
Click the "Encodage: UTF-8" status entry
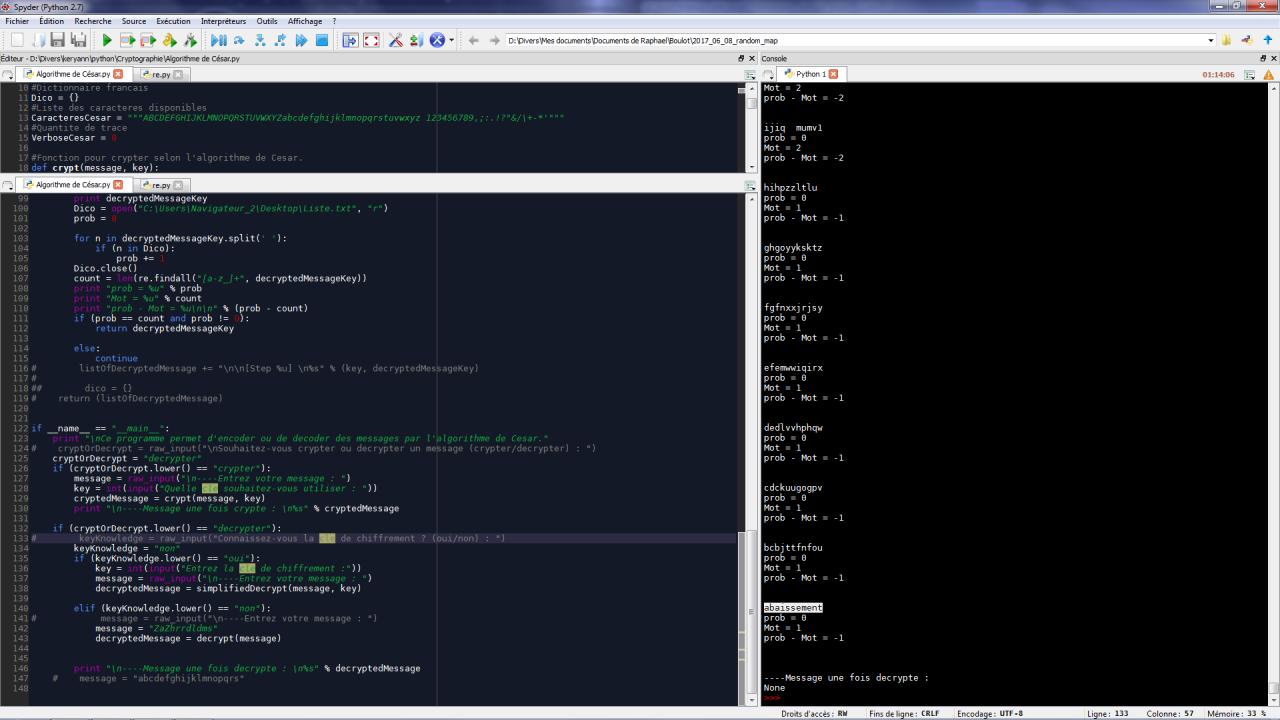click(990, 714)
